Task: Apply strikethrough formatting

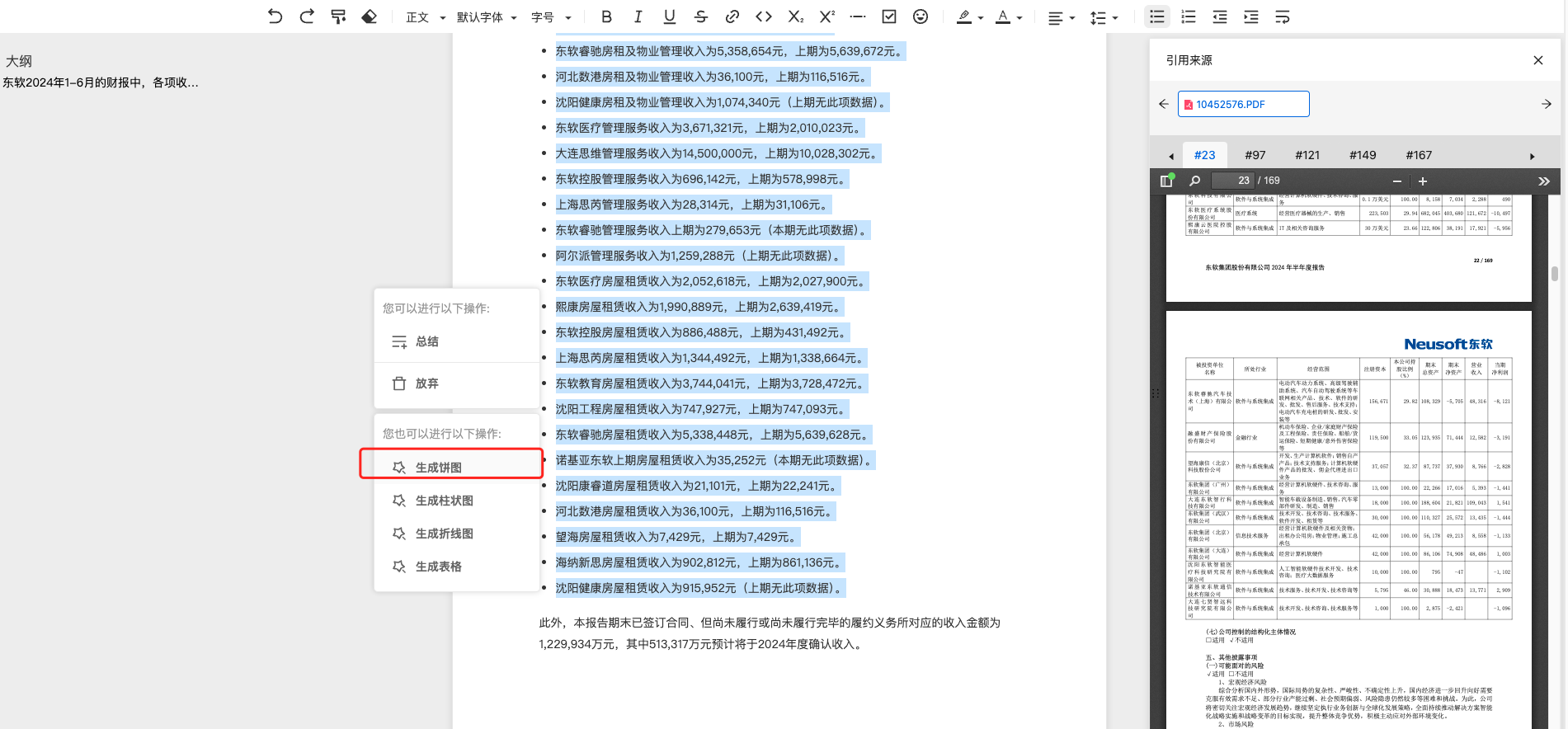Action: (701, 16)
